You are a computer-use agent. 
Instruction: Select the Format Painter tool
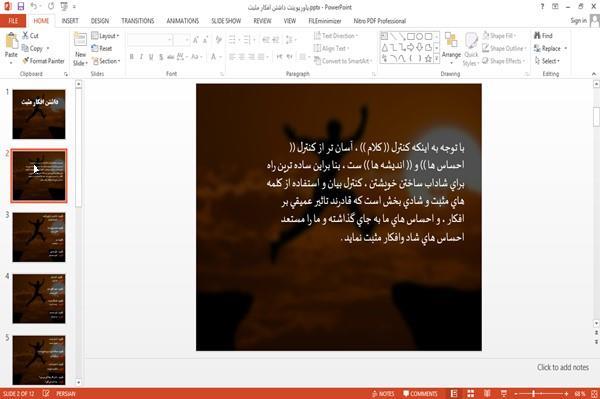(x=43, y=61)
